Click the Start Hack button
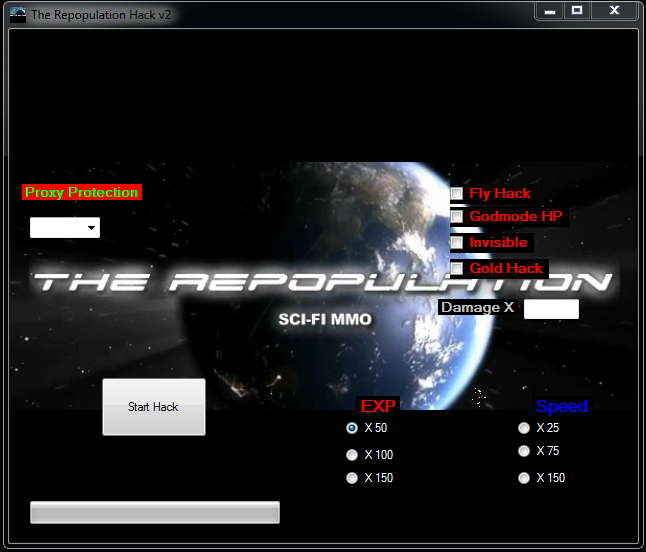The height and width of the screenshot is (552, 646). pyautogui.click(x=154, y=407)
